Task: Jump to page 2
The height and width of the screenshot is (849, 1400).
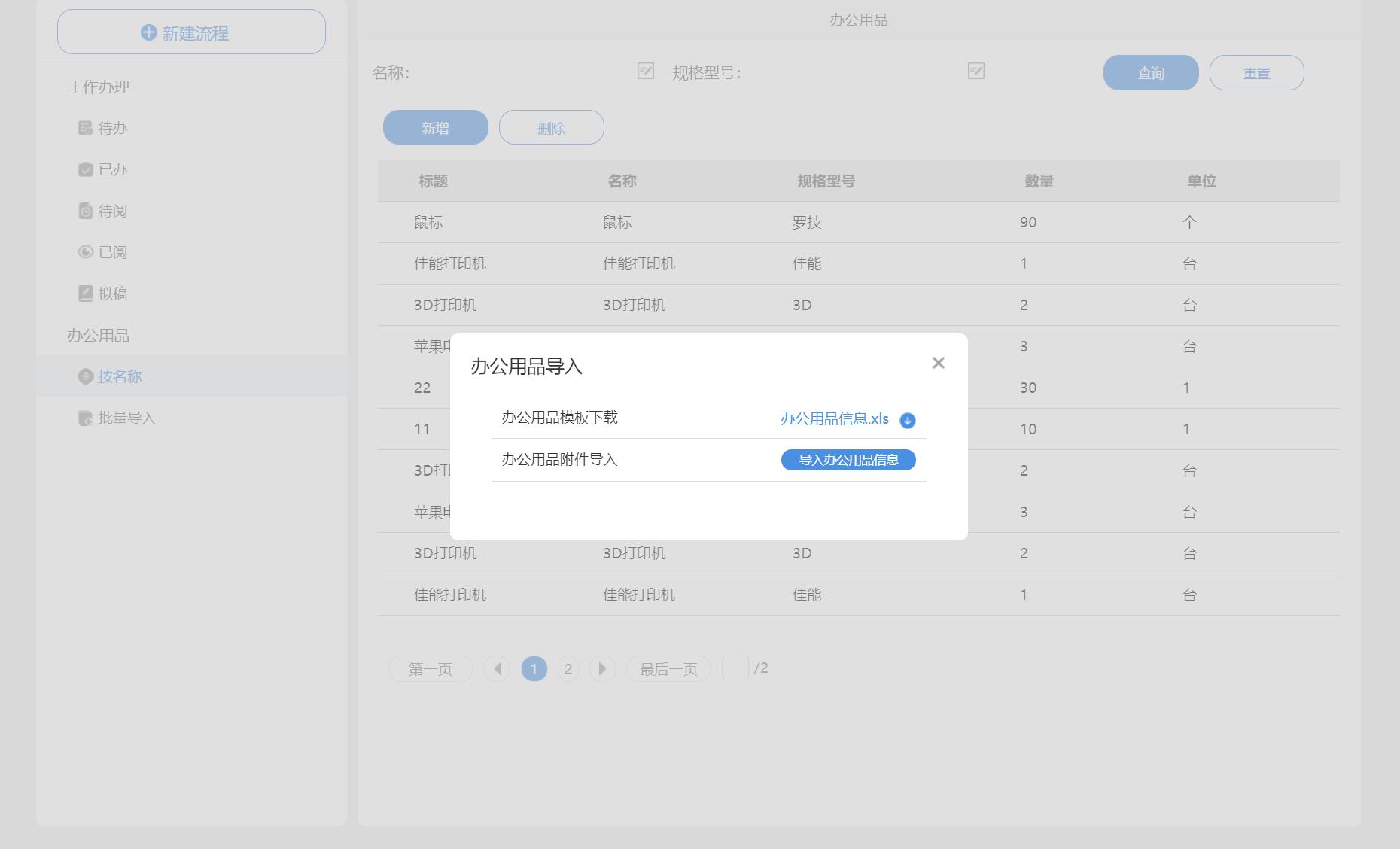Action: (568, 668)
